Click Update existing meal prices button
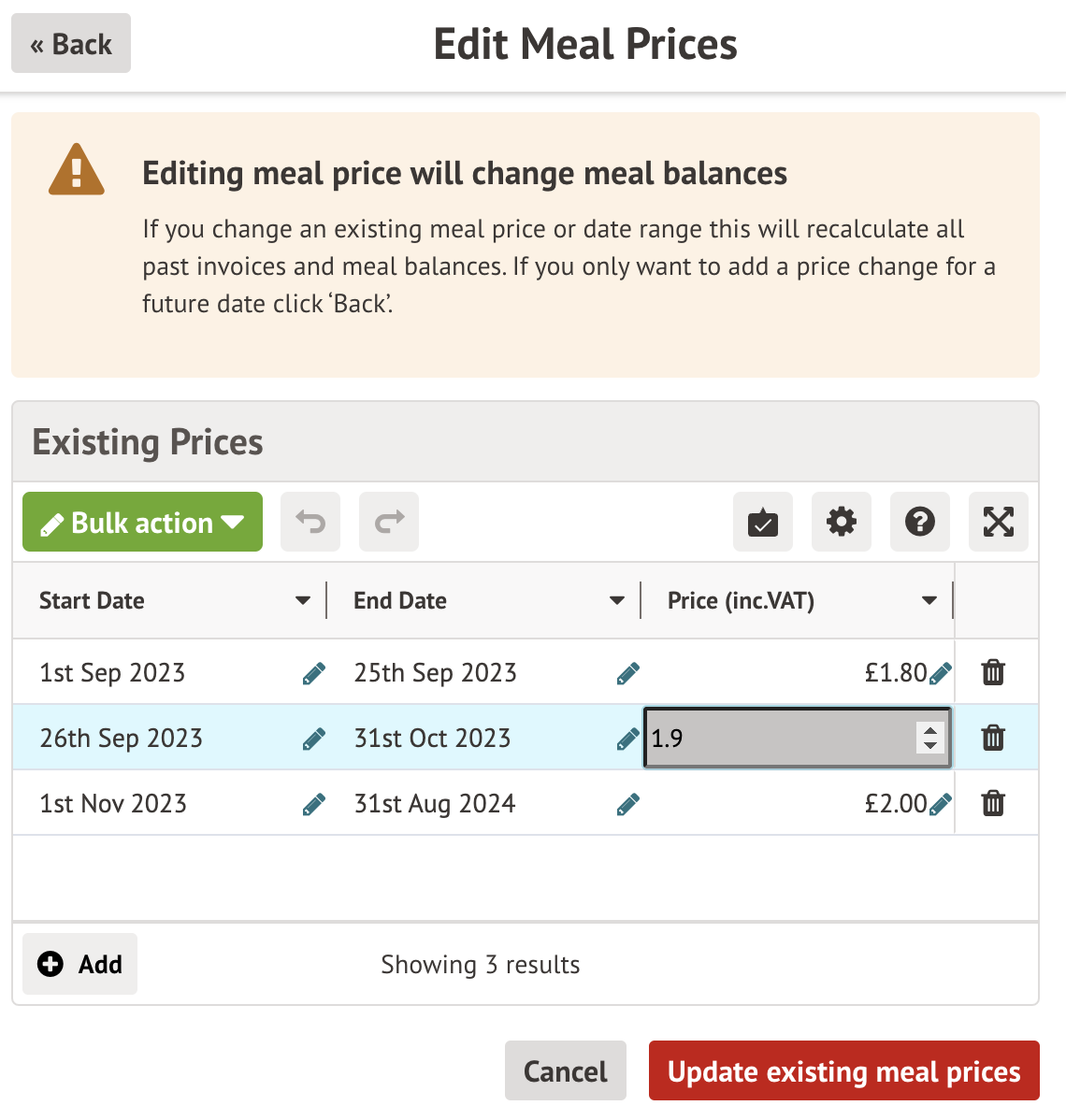 (843, 1071)
